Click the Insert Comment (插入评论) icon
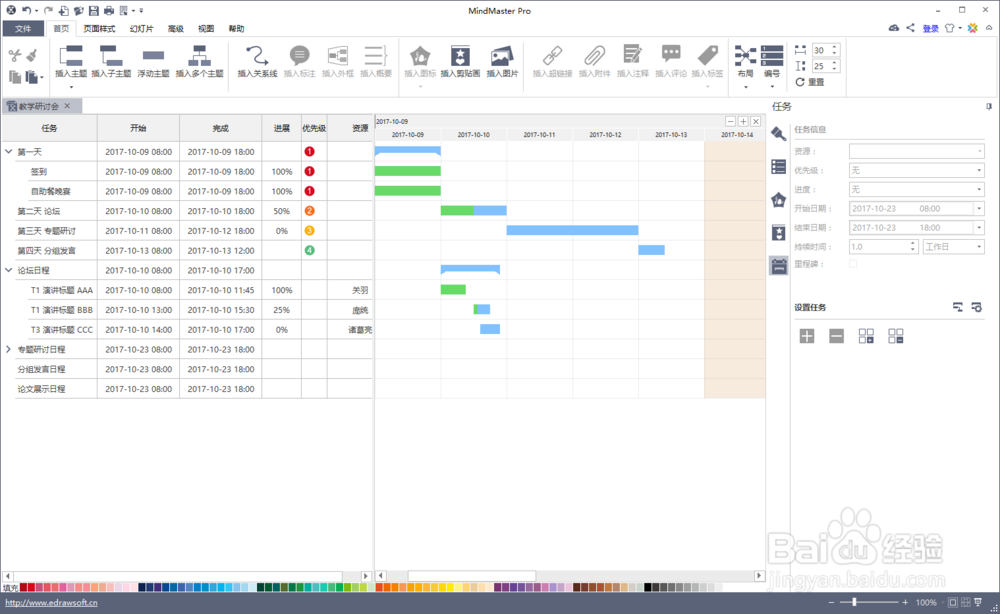This screenshot has width=1000, height=614. coord(671,55)
